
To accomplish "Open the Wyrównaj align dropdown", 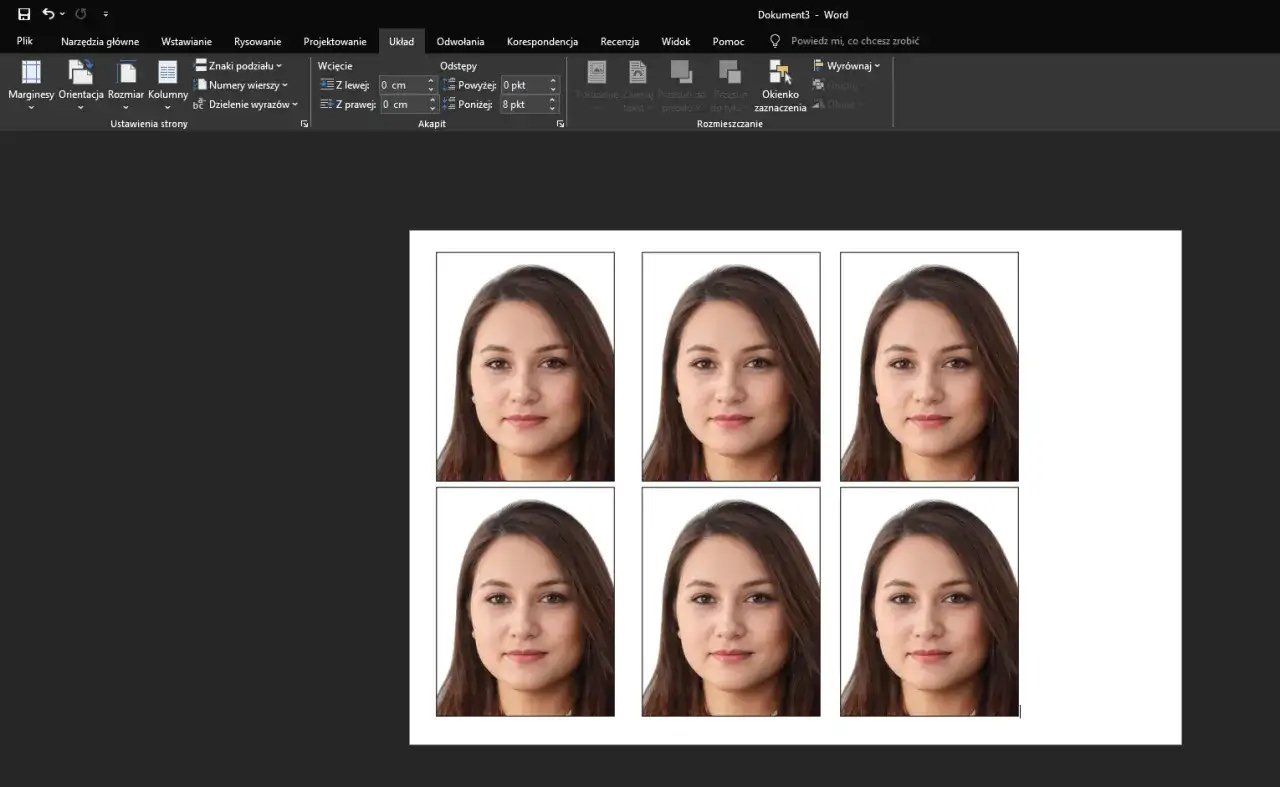I will point(847,66).
